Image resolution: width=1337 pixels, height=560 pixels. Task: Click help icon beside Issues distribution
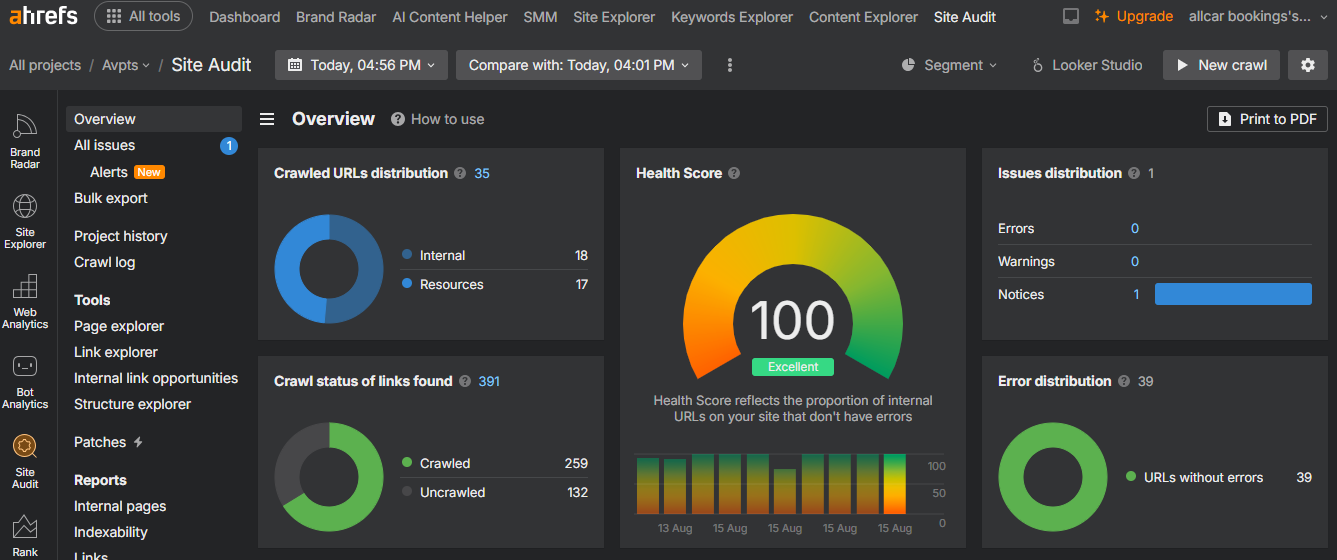(x=1134, y=173)
